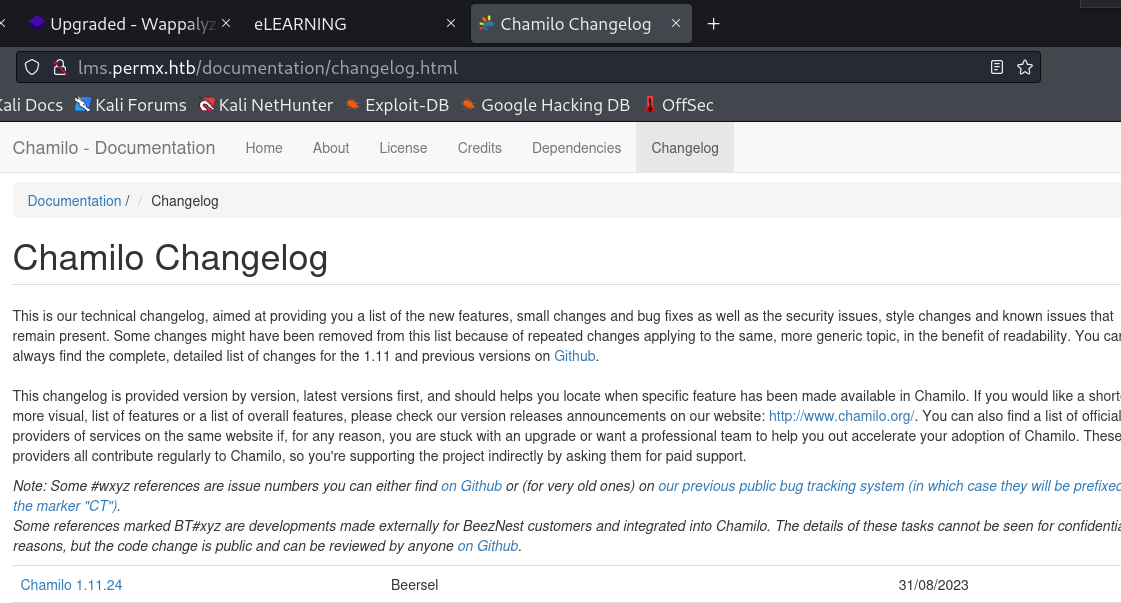Go to Home in the documentation navbar
The image size is (1121, 603).
point(264,148)
